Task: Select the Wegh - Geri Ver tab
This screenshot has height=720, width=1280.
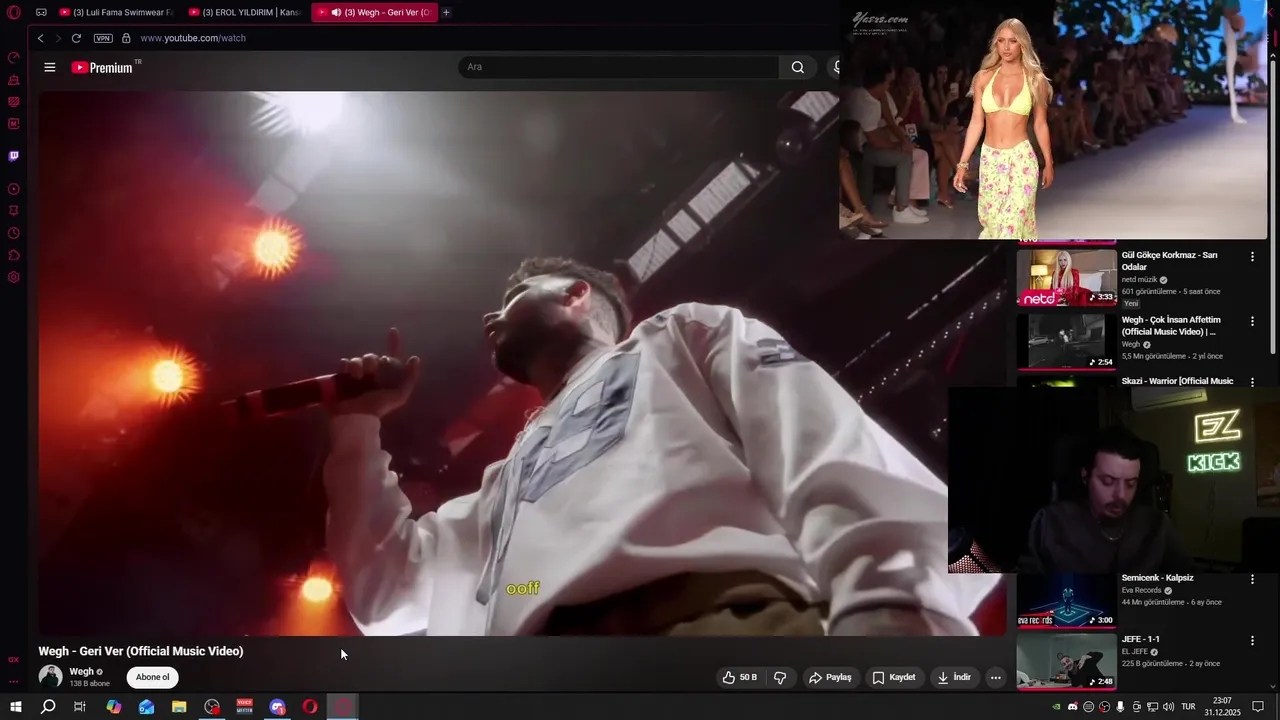Action: (x=374, y=13)
